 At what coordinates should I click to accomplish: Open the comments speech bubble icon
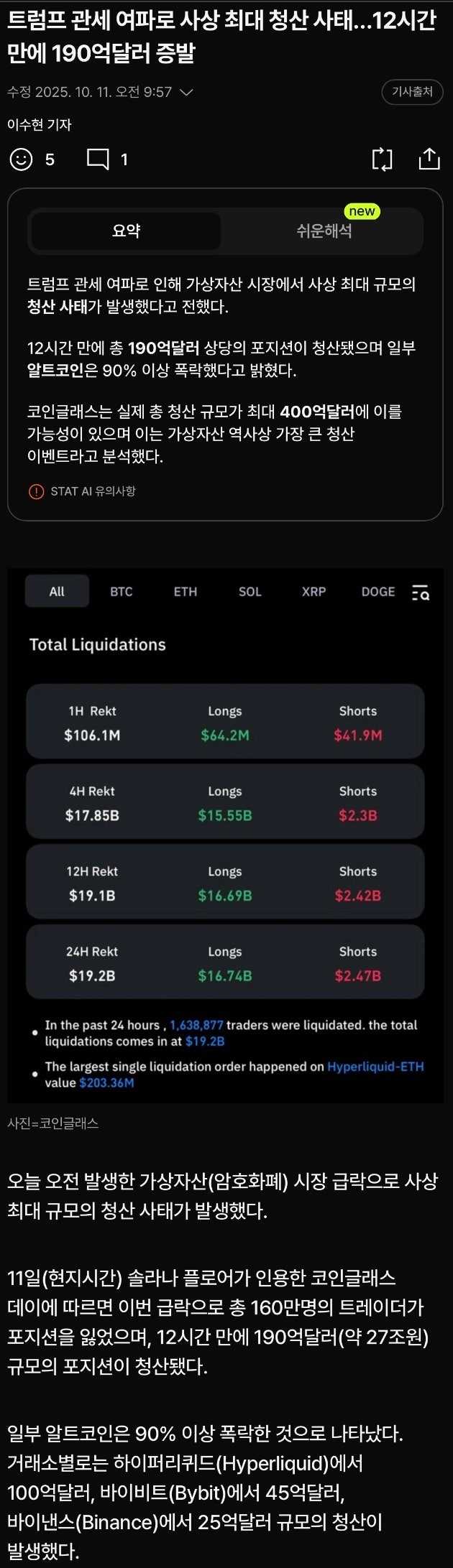click(98, 159)
